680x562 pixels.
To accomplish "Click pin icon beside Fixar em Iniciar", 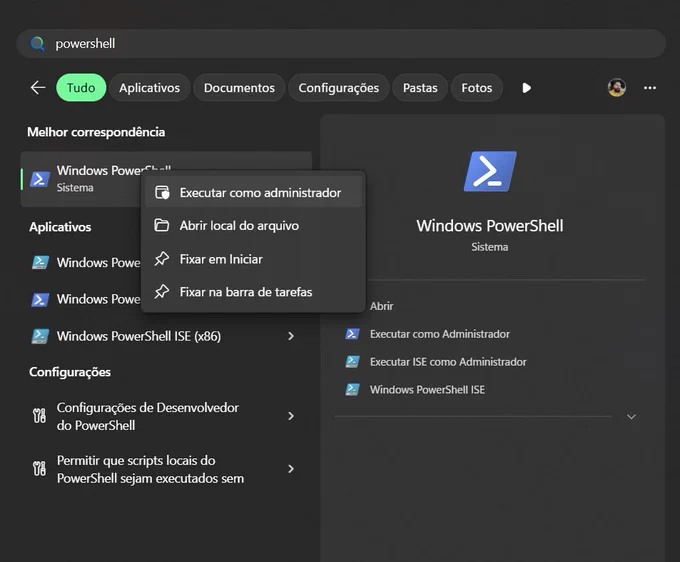I will click(x=162, y=258).
